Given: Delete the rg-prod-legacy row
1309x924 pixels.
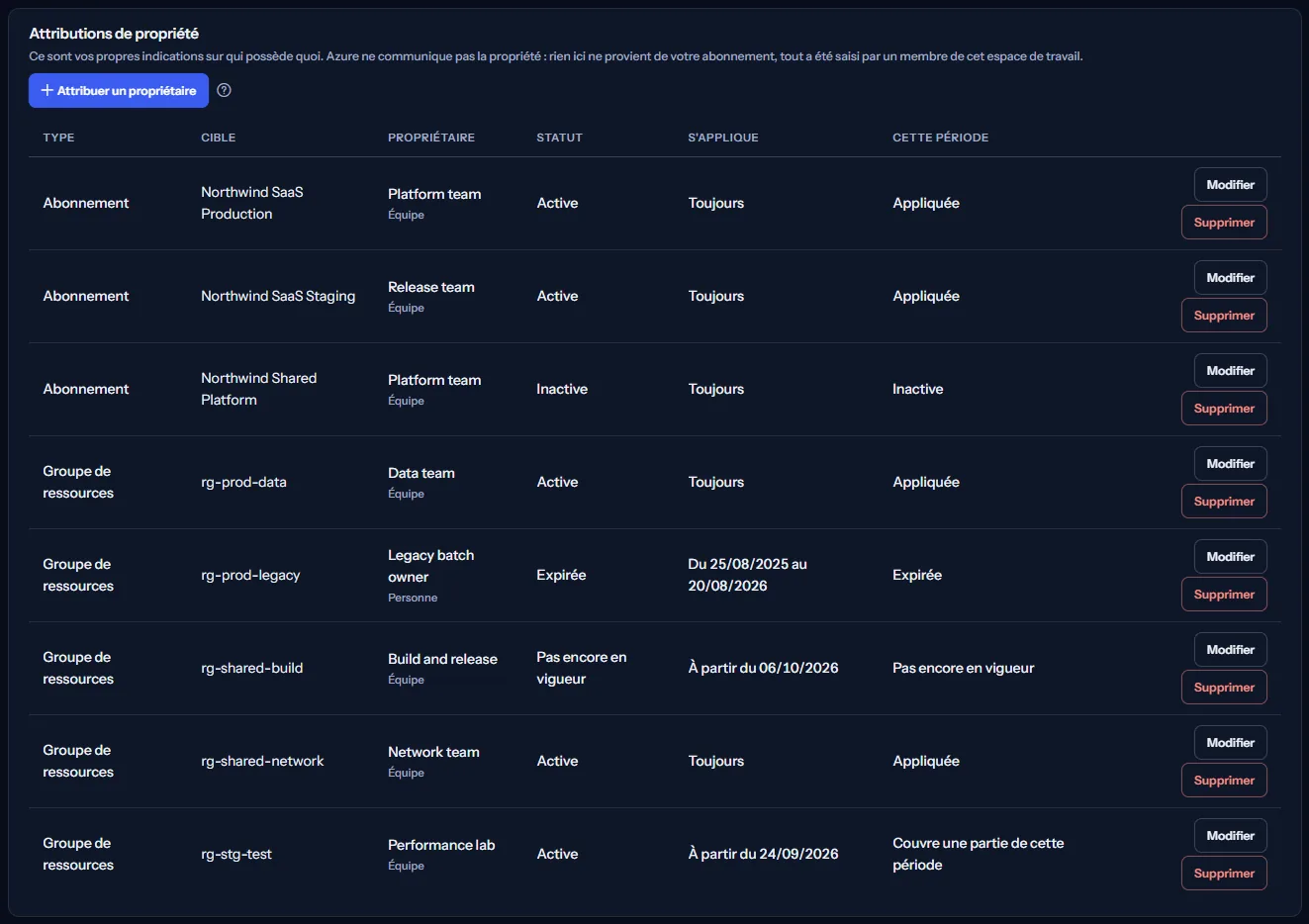Looking at the screenshot, I should [1224, 595].
